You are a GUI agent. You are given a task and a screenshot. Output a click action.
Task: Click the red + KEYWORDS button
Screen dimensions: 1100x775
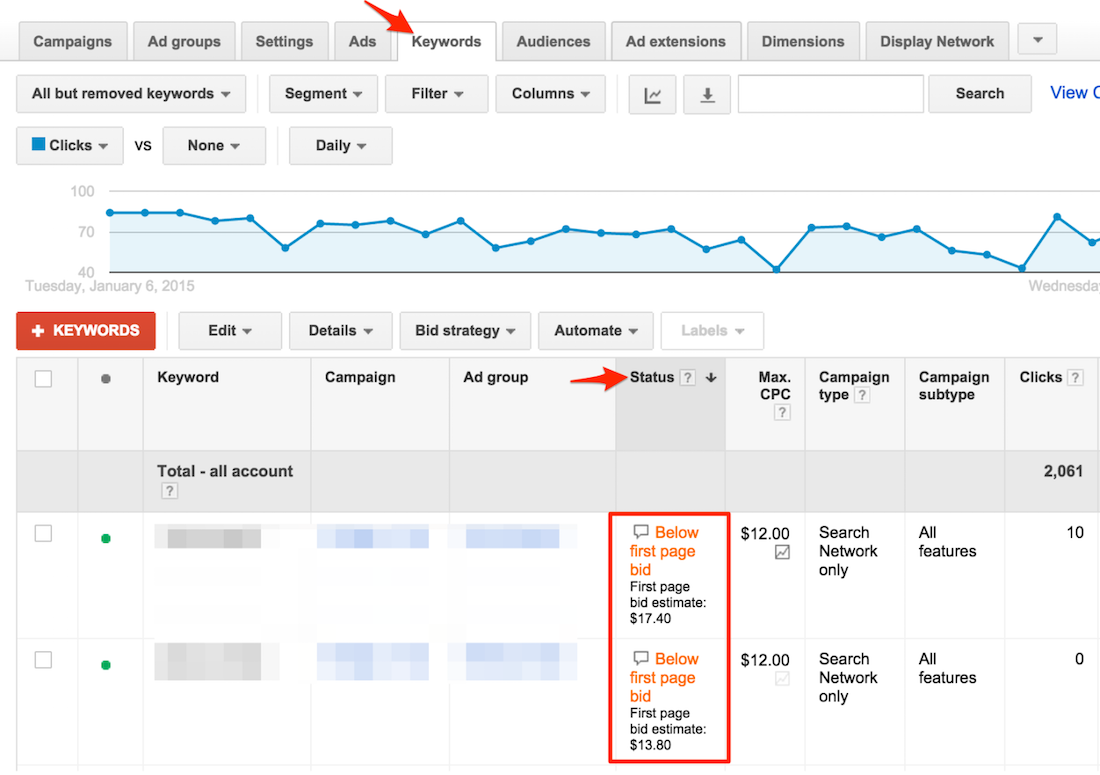coord(85,330)
